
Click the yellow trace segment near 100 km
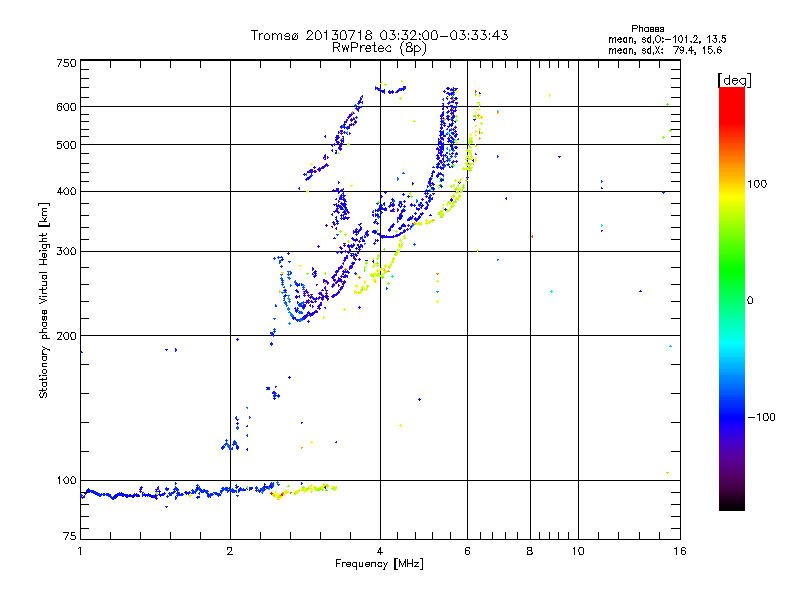(310, 489)
